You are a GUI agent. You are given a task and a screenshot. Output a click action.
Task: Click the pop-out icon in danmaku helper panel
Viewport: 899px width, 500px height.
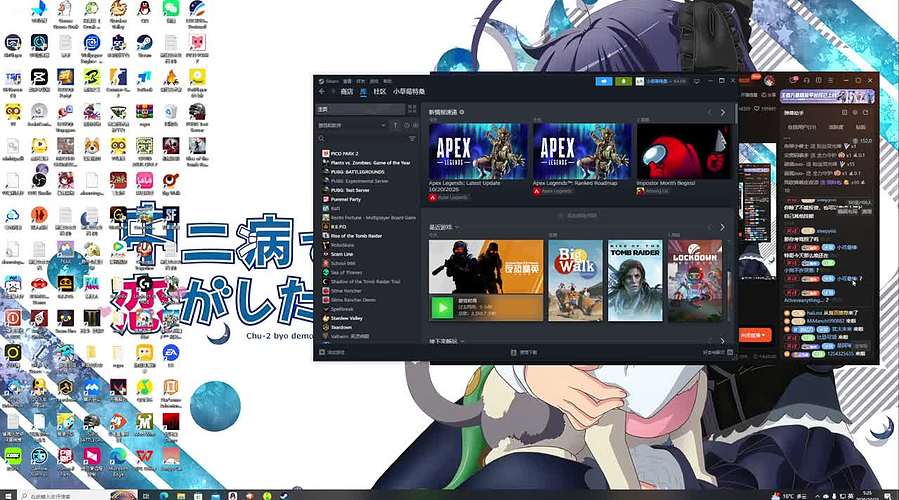click(x=865, y=113)
